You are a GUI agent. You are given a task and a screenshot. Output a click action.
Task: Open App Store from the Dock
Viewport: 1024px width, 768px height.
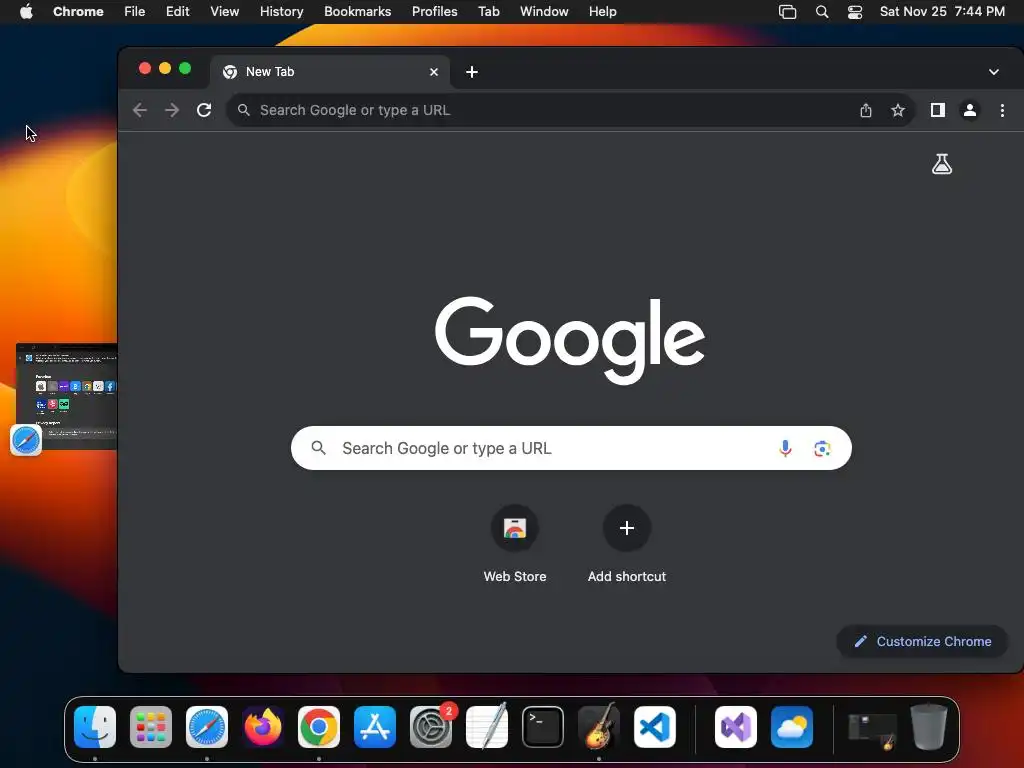pos(375,727)
